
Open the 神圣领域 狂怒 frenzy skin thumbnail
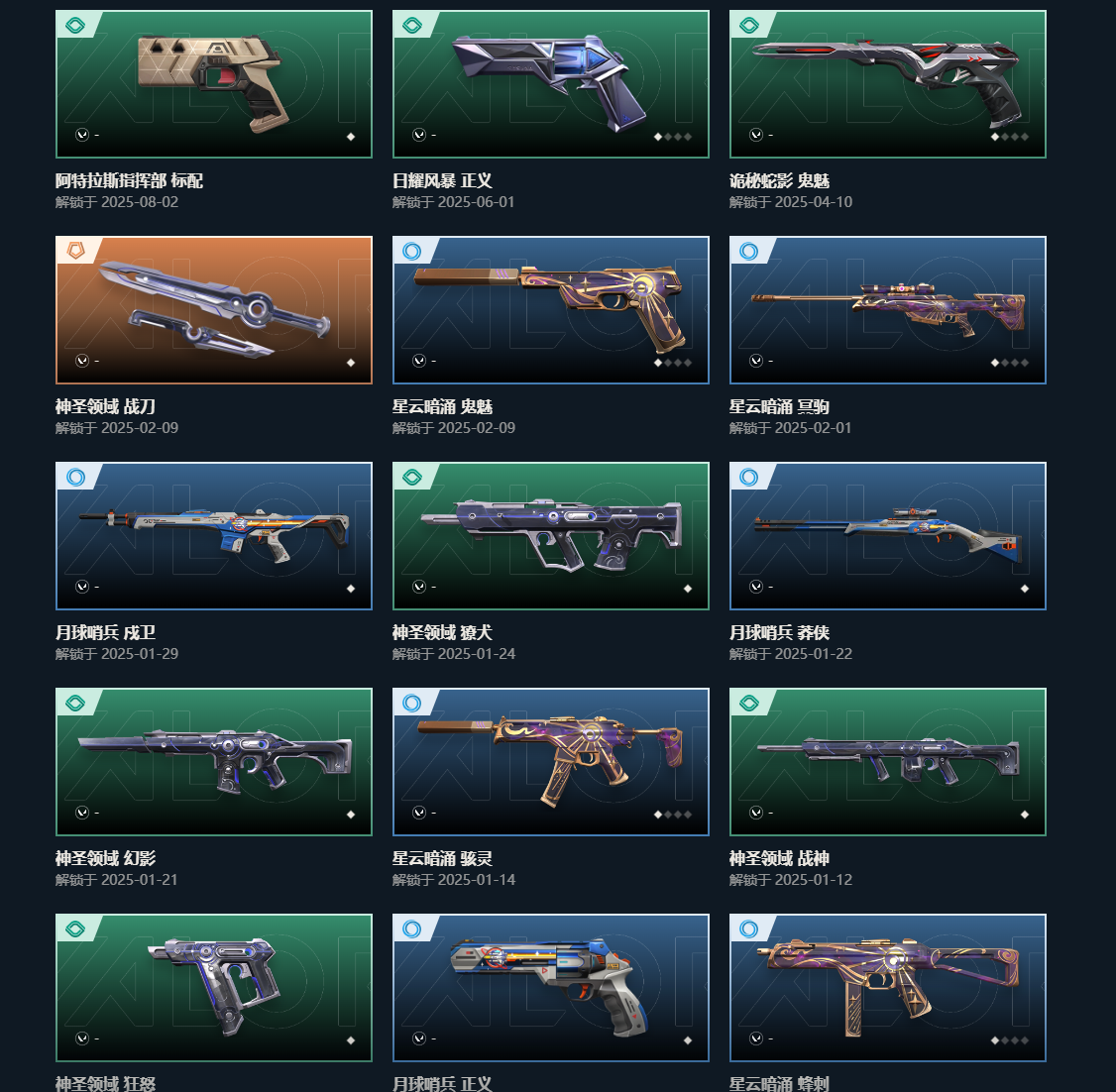213,987
